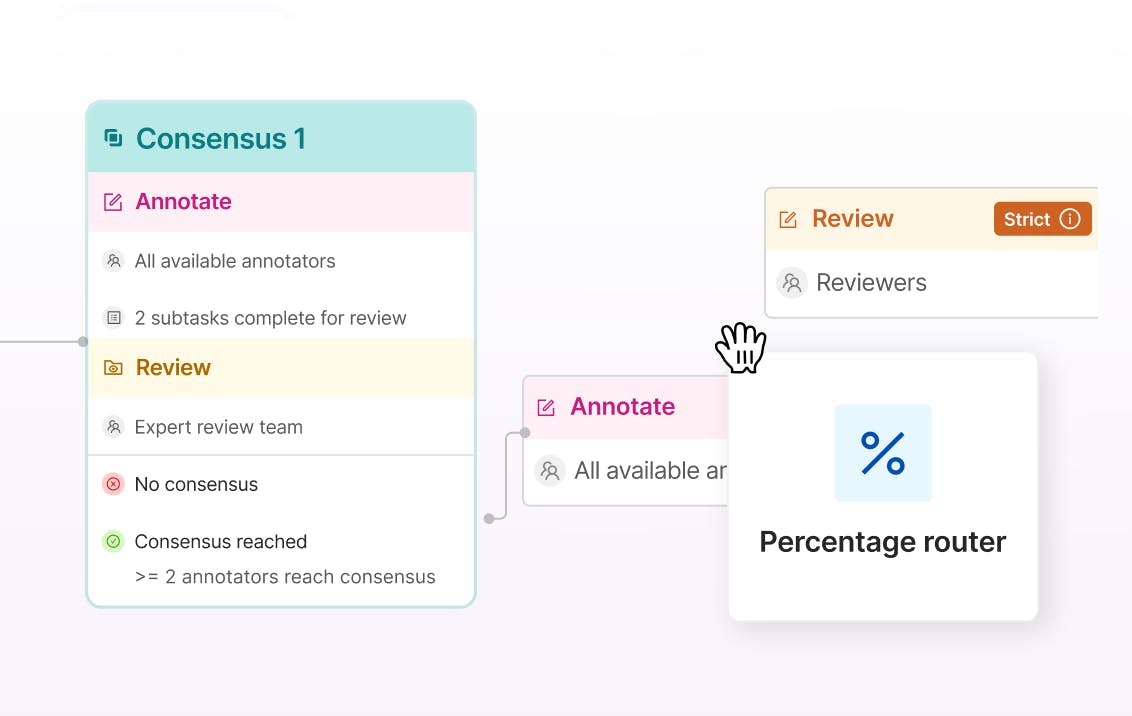Toggle the Strict review mode badge

pyautogui.click(x=1042, y=218)
